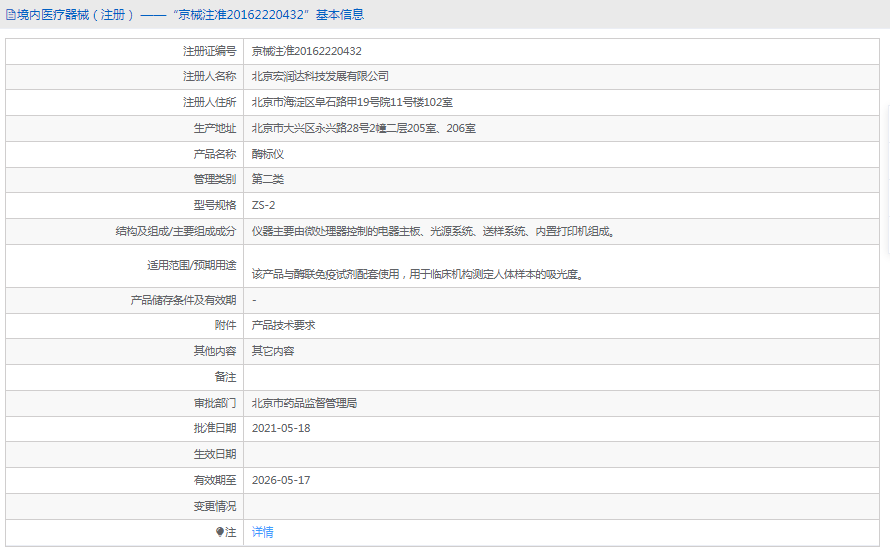
Task: Click the 结构及组成/主要组成成分 label
Action: 176,232
